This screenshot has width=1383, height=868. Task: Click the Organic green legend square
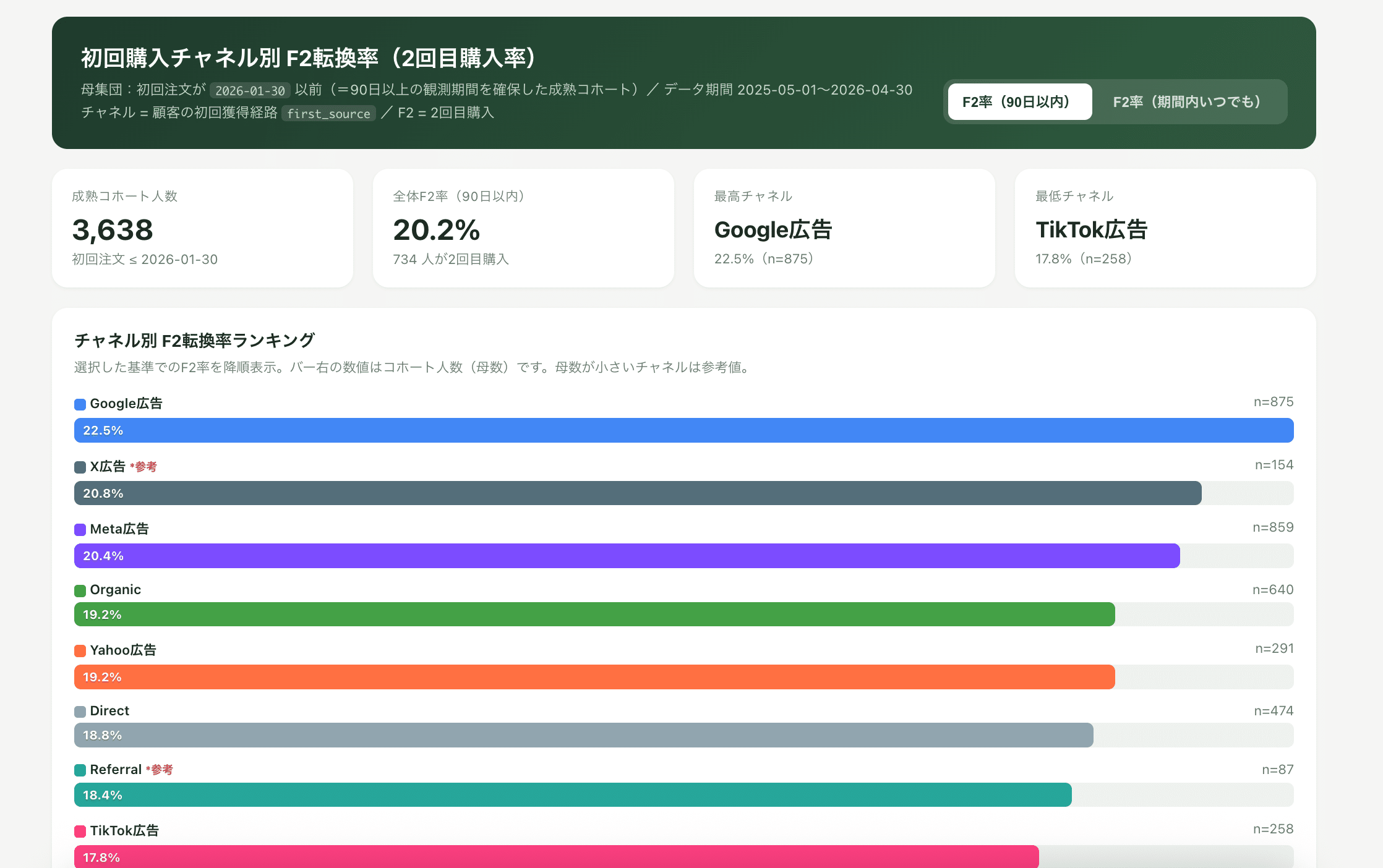point(80,590)
